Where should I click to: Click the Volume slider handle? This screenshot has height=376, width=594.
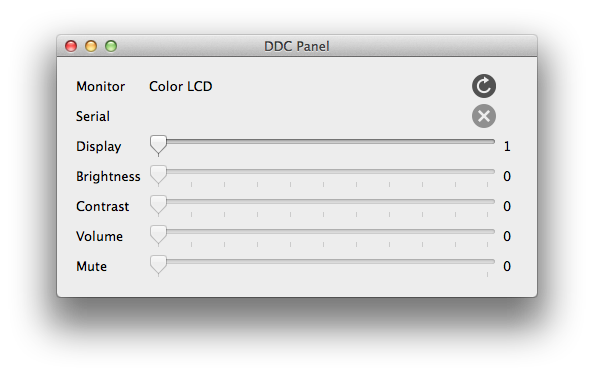(x=158, y=235)
